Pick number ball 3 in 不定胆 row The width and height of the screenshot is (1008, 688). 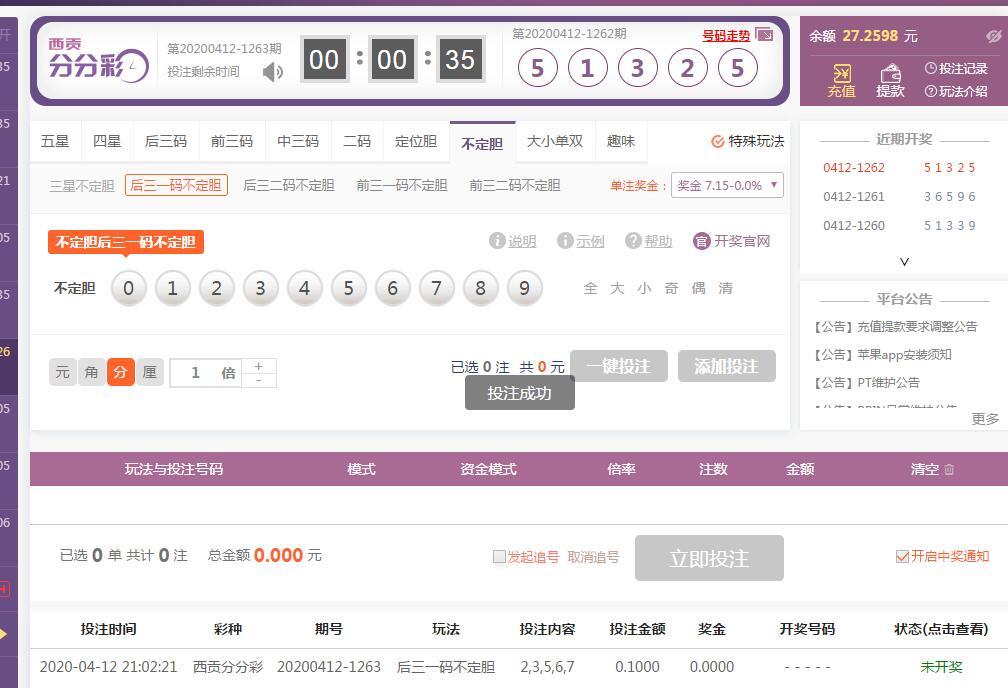tap(260, 288)
